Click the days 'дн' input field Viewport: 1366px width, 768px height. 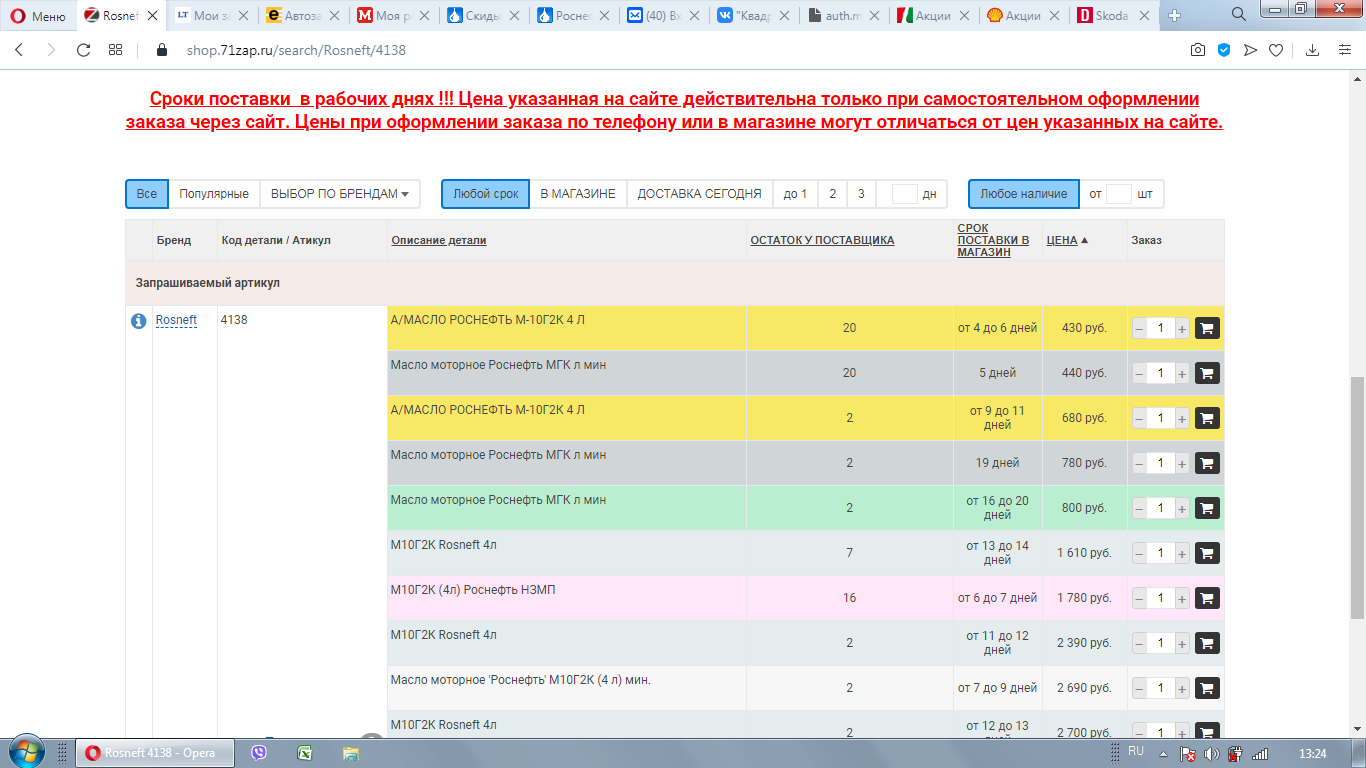click(x=904, y=194)
